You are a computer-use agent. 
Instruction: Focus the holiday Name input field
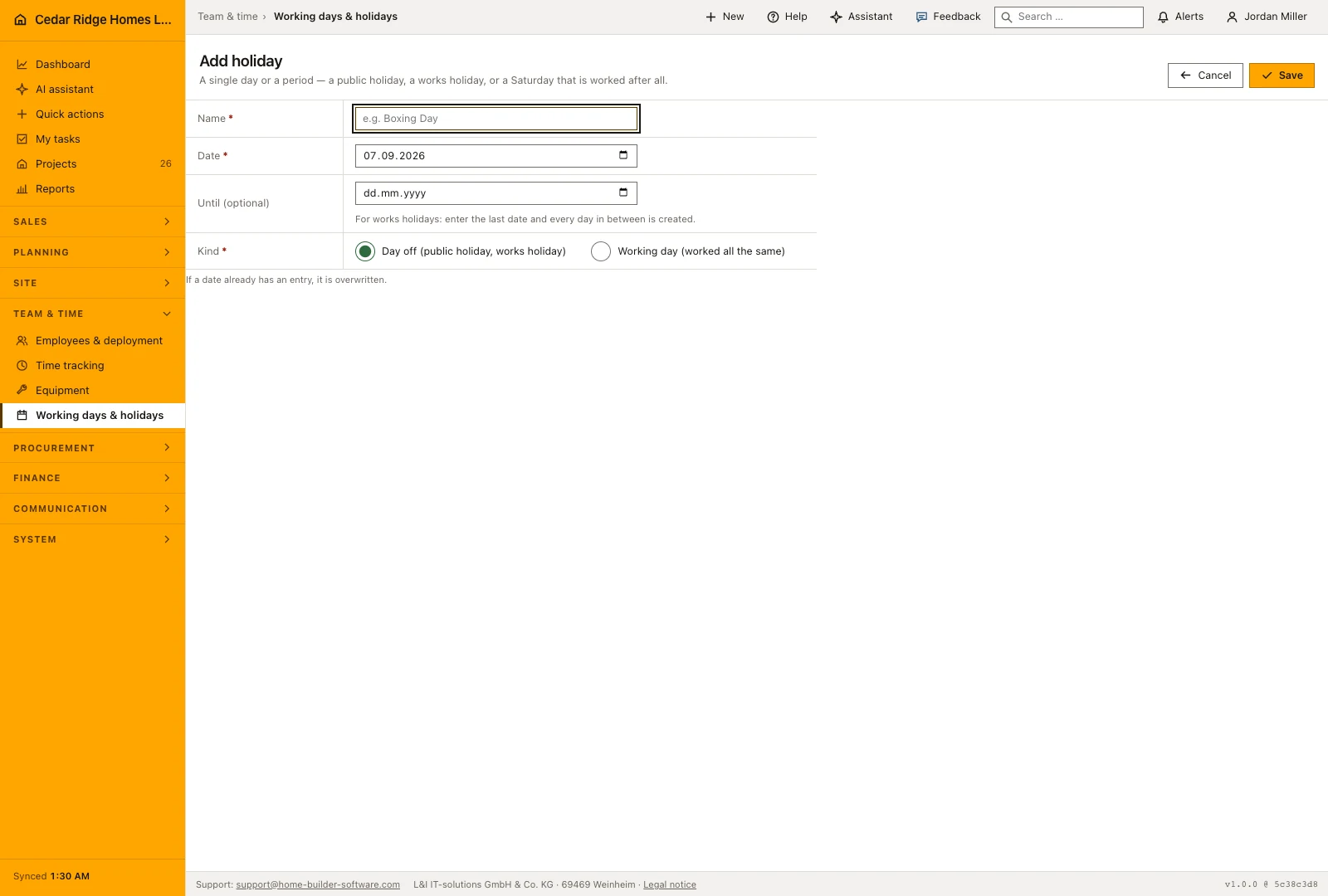tap(496, 119)
